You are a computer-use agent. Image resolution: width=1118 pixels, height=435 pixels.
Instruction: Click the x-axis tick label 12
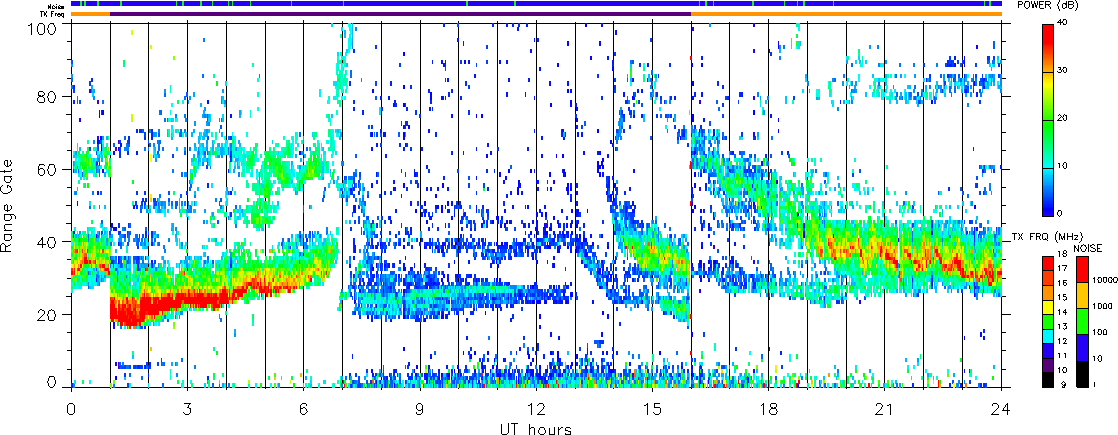tap(536, 409)
